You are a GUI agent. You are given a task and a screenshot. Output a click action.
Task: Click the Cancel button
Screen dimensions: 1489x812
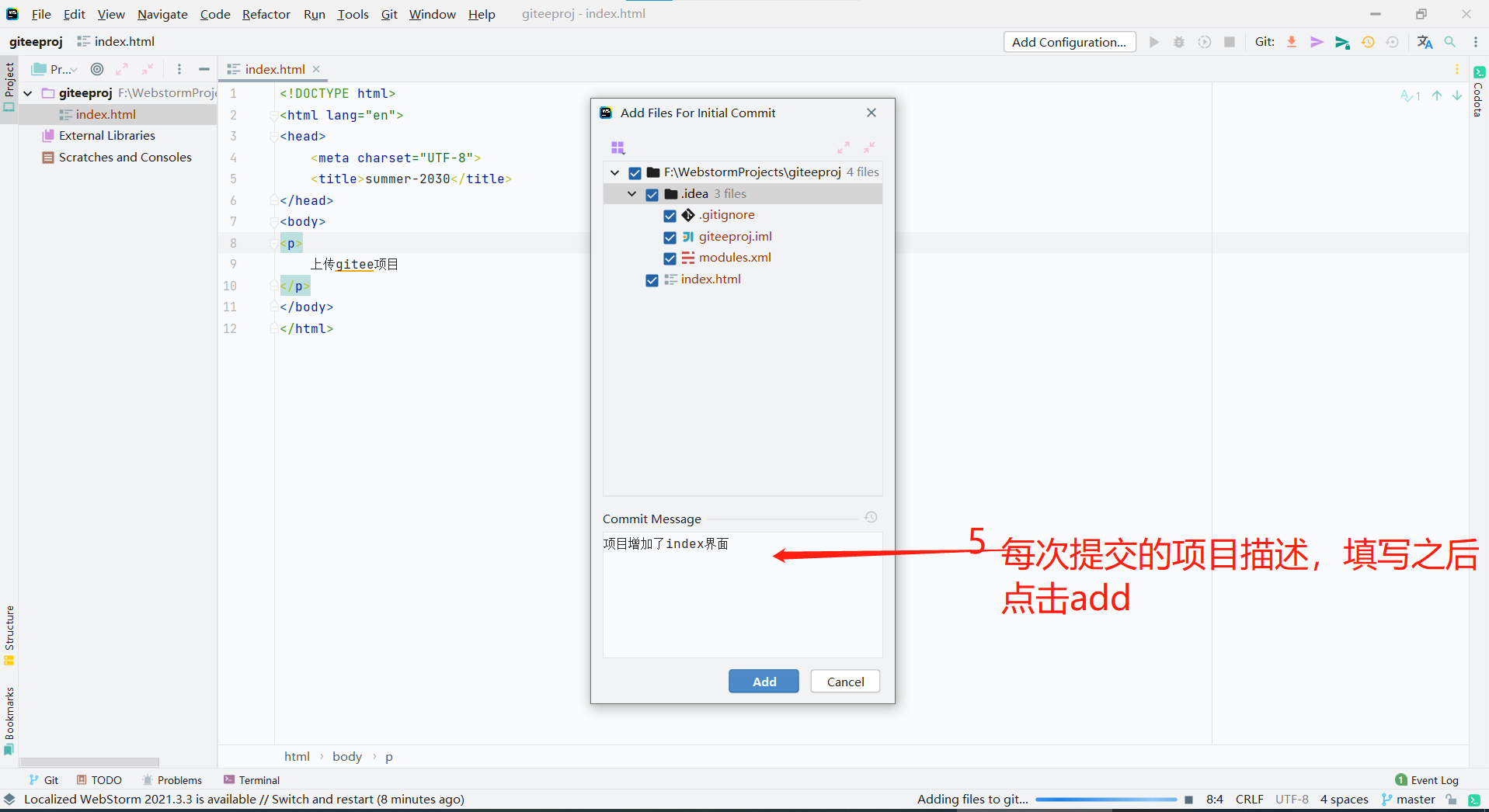coord(845,681)
